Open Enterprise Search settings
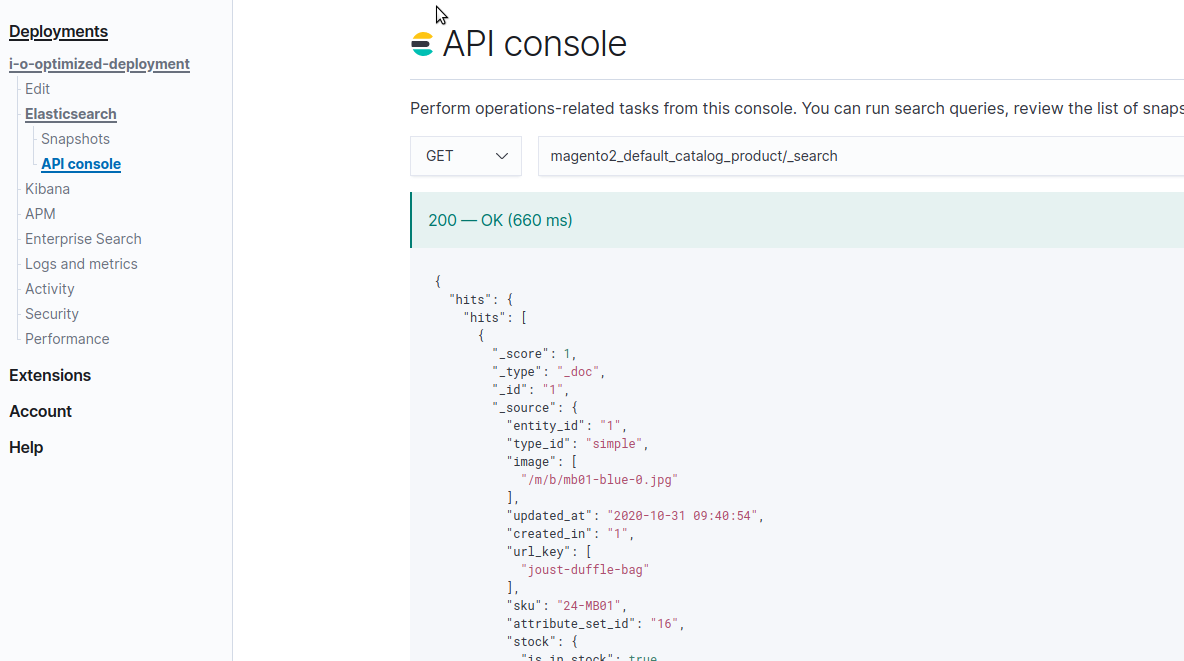 (x=83, y=238)
